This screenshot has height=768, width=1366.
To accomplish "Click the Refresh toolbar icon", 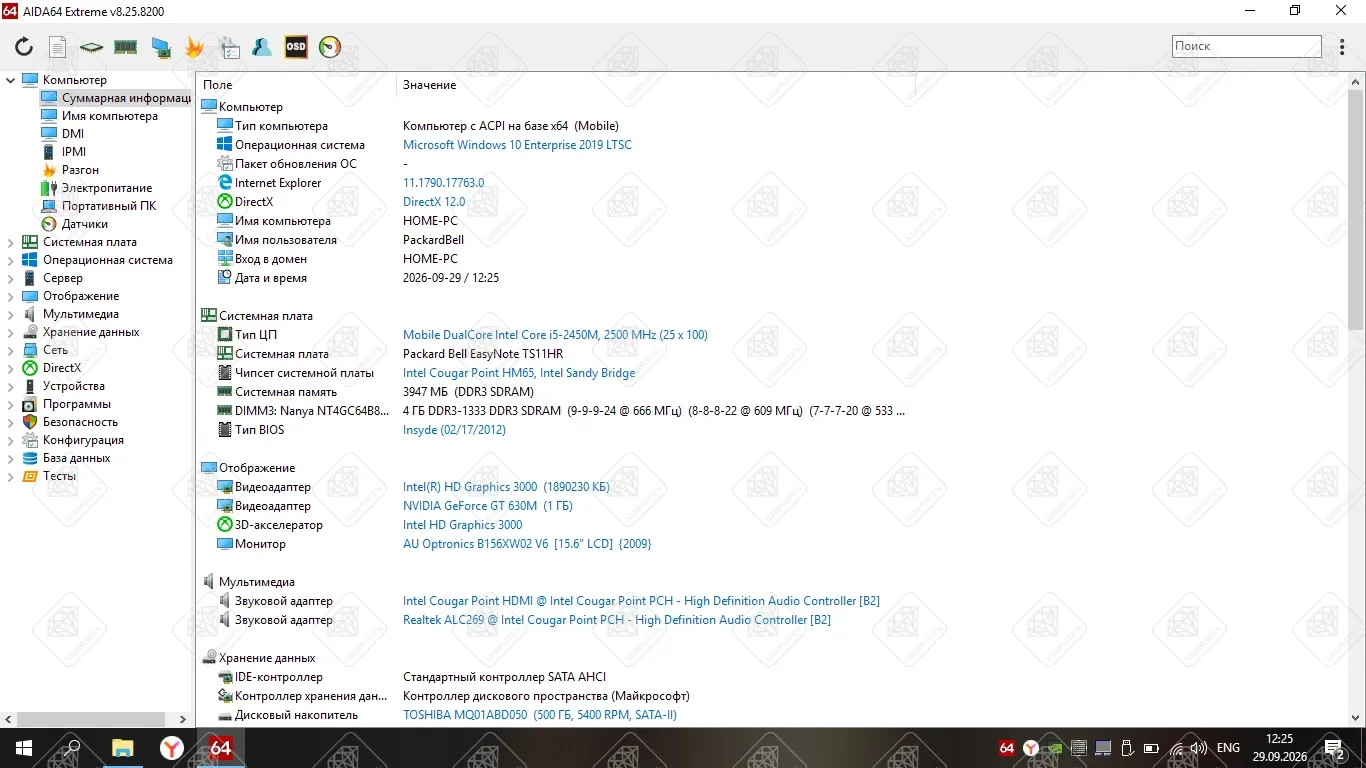I will 24,47.
